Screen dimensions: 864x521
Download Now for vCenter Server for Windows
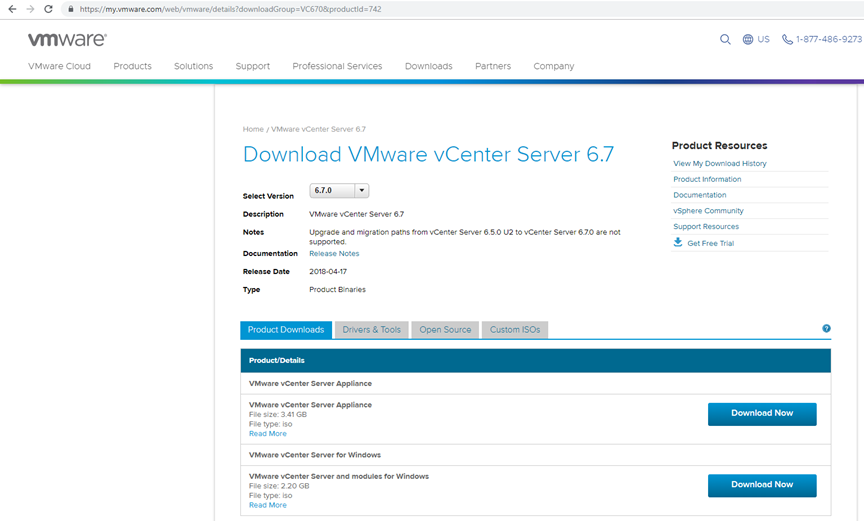[x=762, y=485]
